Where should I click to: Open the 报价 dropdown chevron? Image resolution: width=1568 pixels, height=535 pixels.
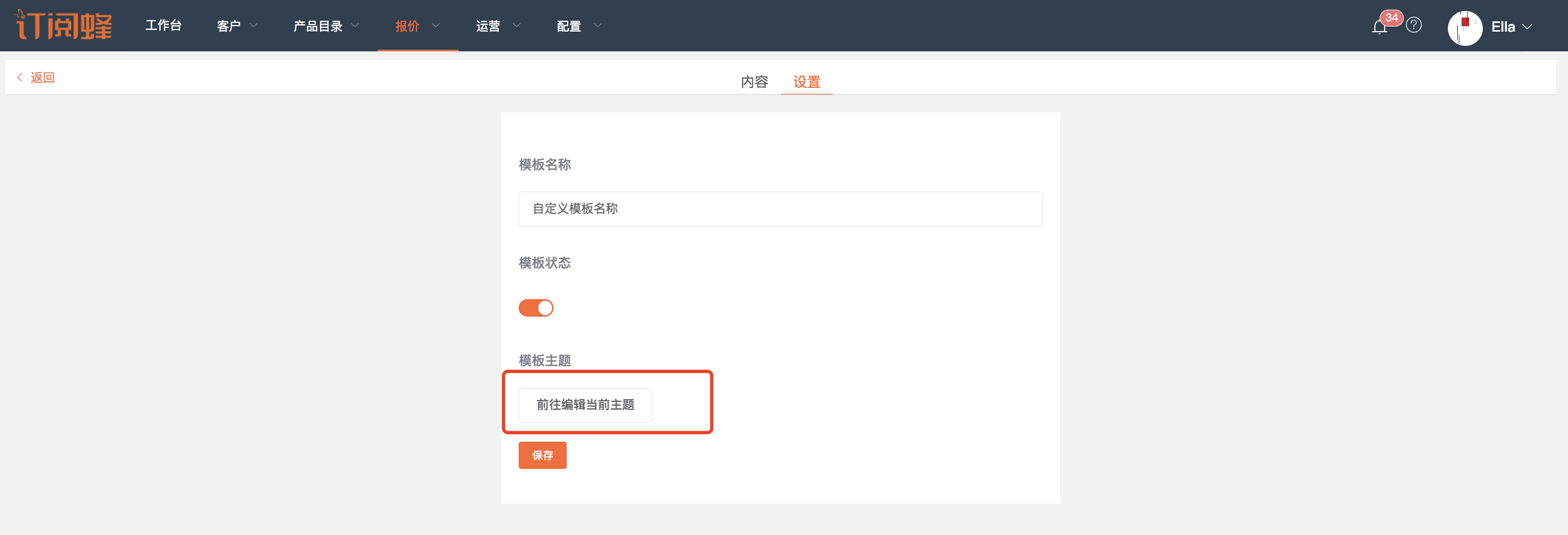click(436, 26)
